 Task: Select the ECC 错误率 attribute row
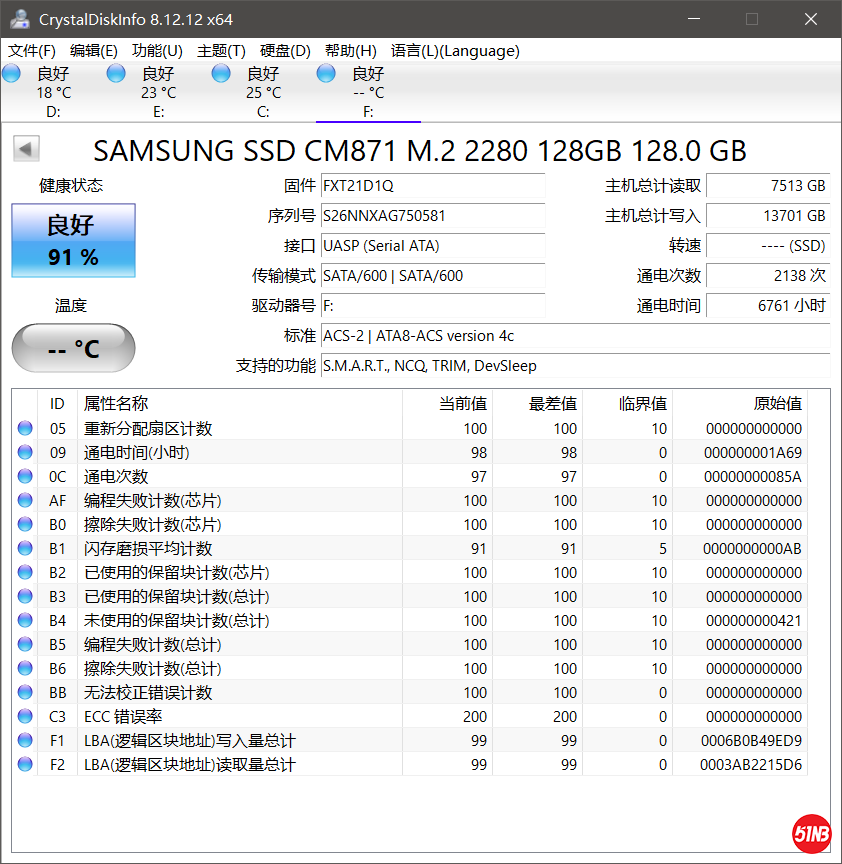point(240,717)
